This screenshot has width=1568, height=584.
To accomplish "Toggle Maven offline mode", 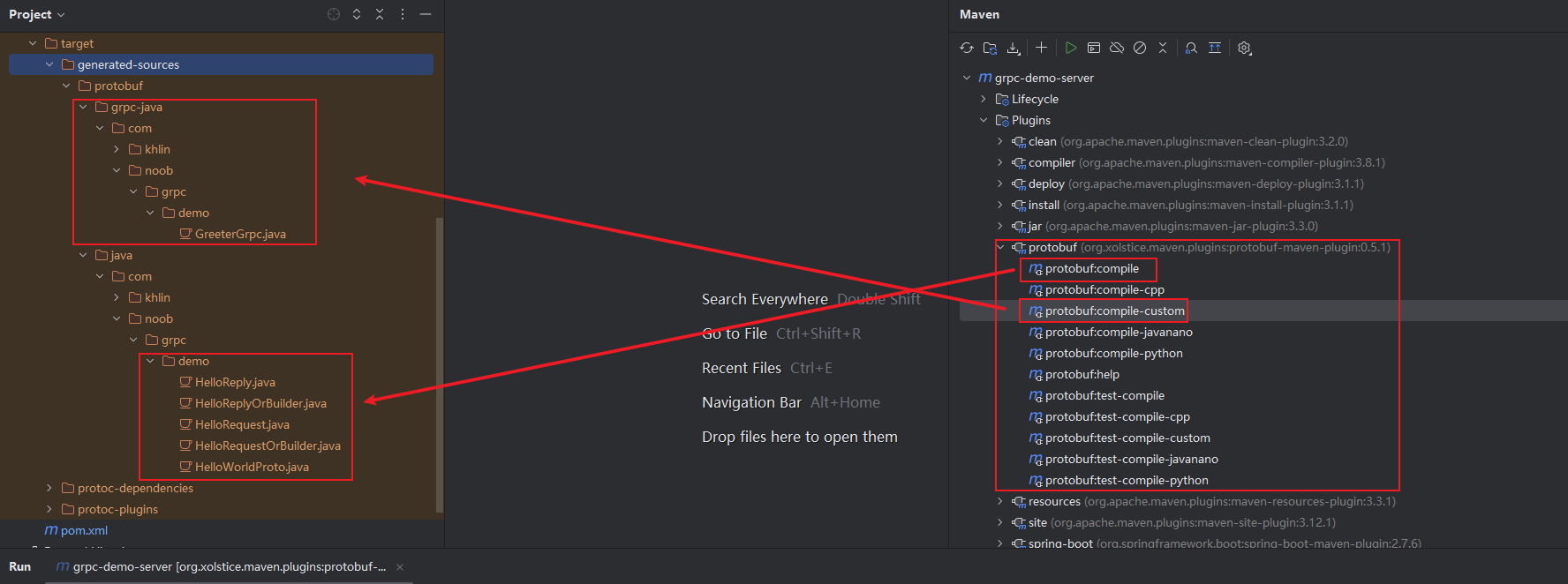I will tap(1117, 49).
